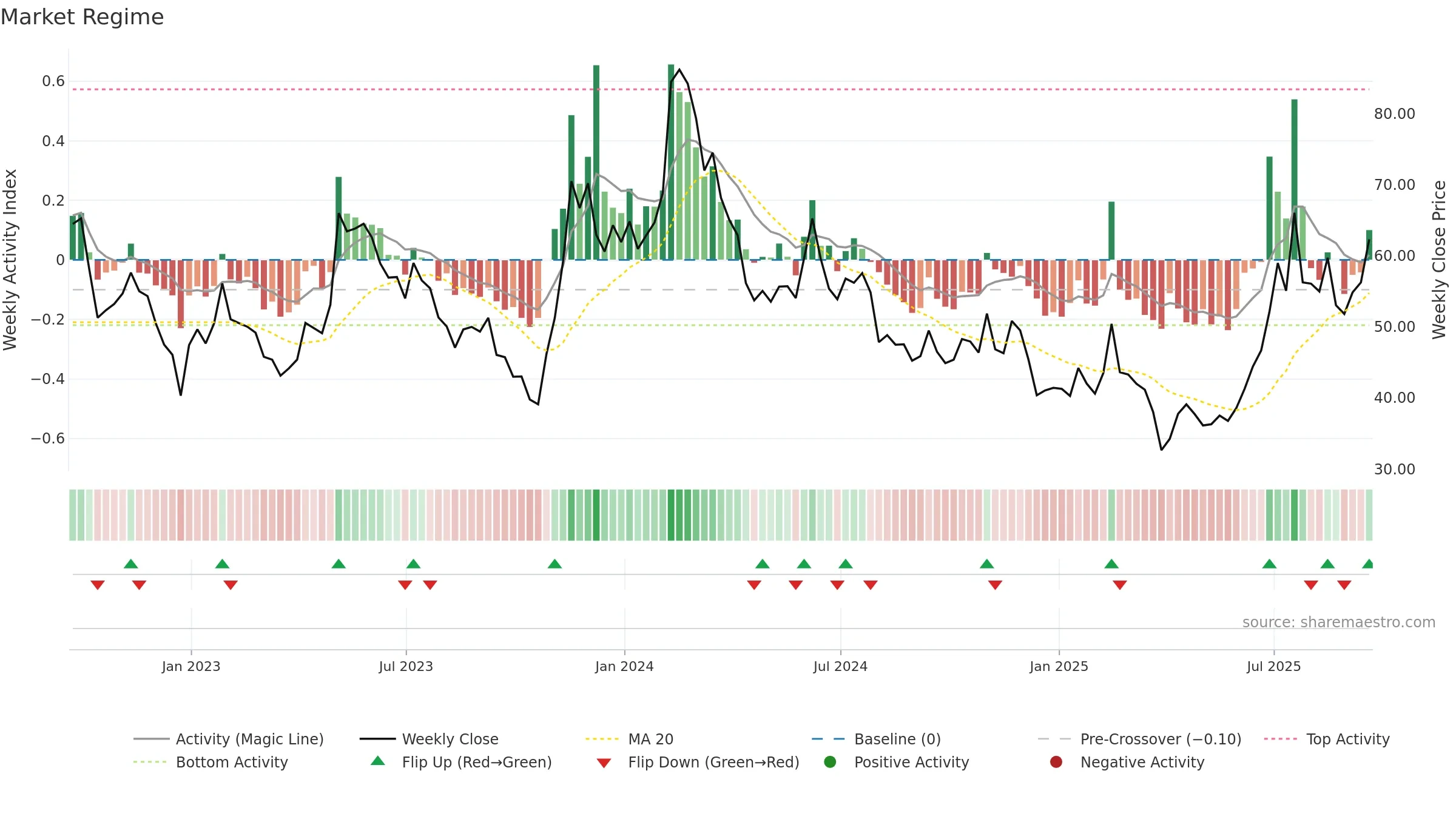Click the −0.6 activity axis tick
The height and width of the screenshot is (819, 1456).
(x=48, y=438)
